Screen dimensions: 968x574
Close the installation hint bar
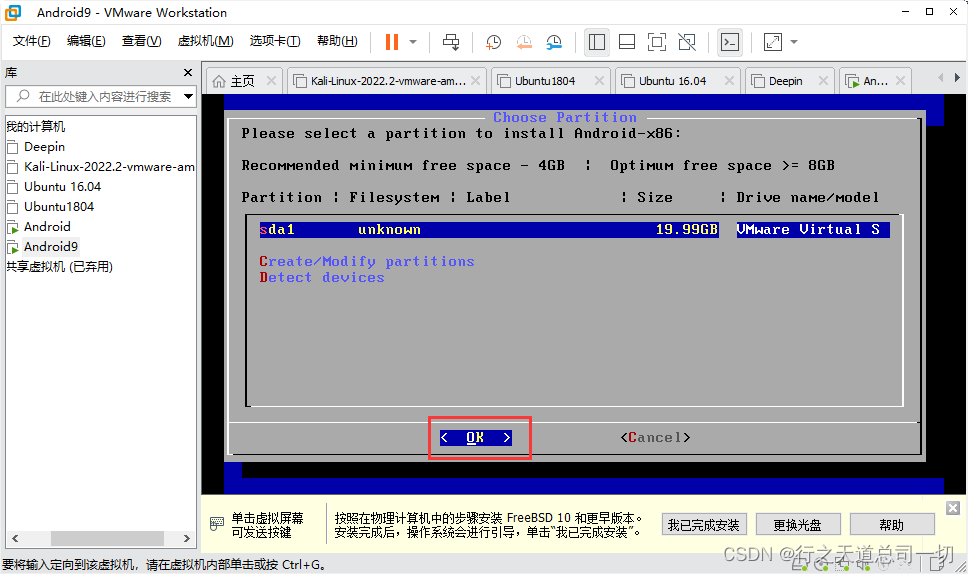(953, 508)
